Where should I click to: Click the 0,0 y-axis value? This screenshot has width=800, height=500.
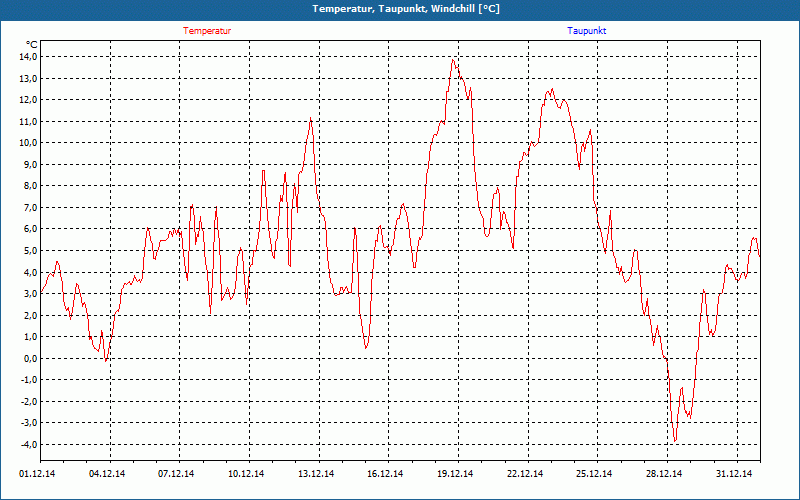pos(31,358)
